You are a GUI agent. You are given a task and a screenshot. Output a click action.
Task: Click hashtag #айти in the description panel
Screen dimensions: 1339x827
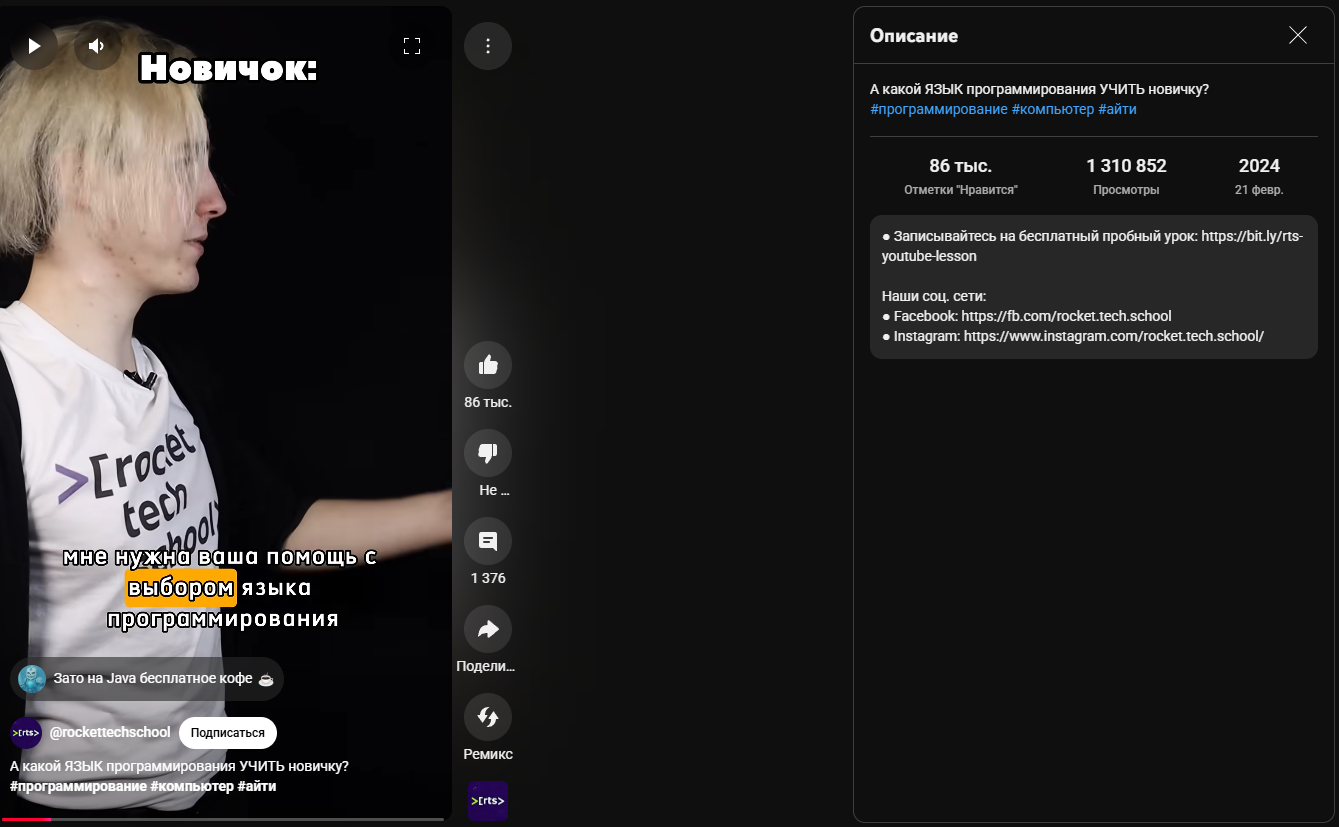click(1117, 109)
